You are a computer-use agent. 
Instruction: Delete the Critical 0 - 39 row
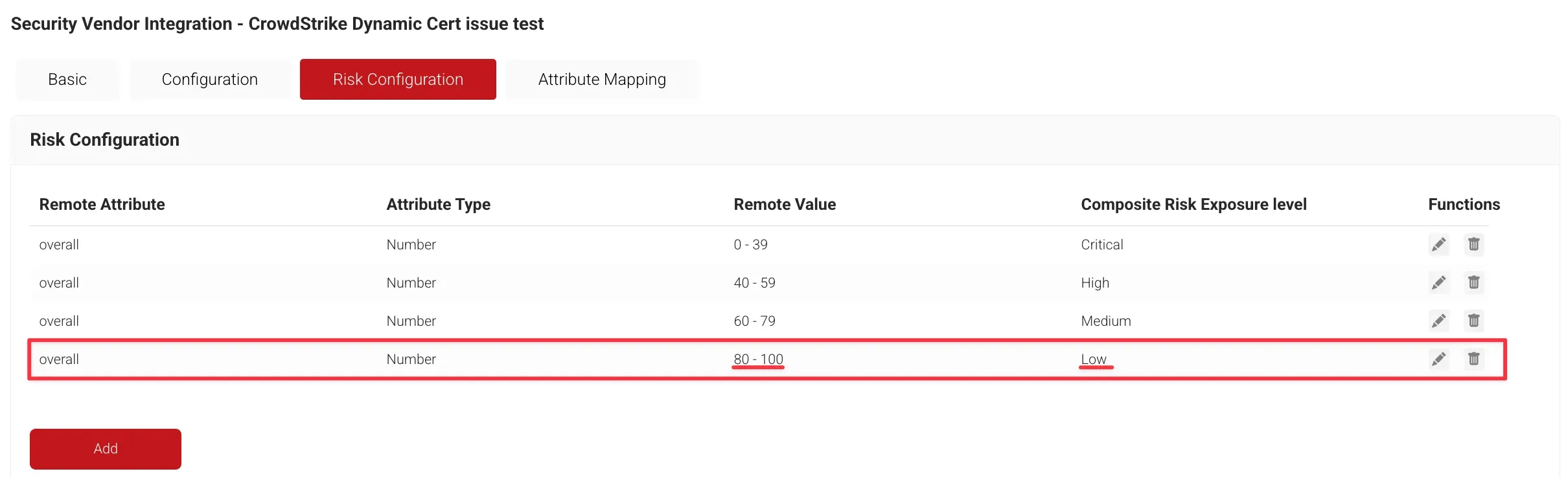tap(1473, 245)
